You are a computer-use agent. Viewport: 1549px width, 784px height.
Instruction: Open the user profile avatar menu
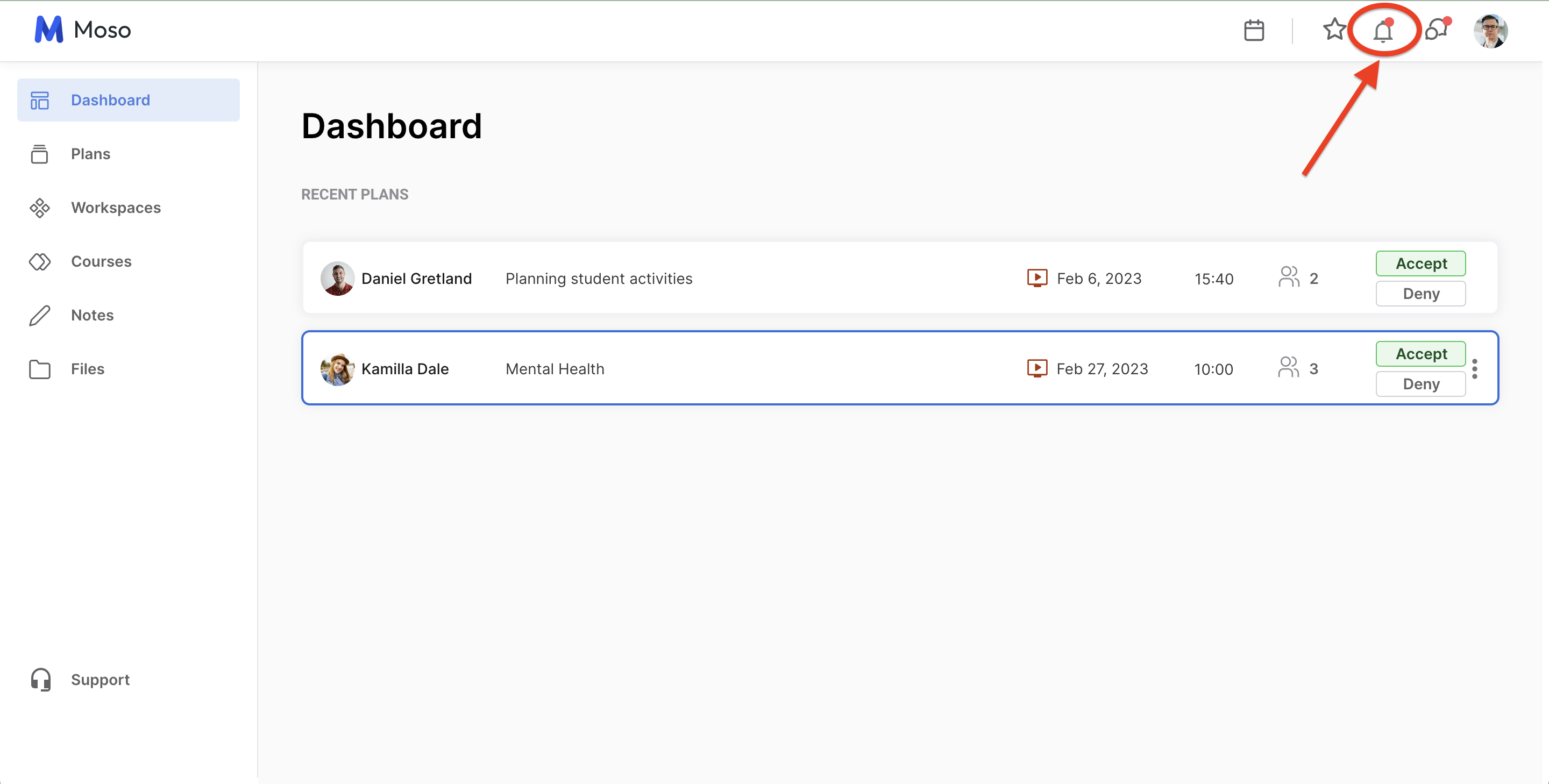1490,31
